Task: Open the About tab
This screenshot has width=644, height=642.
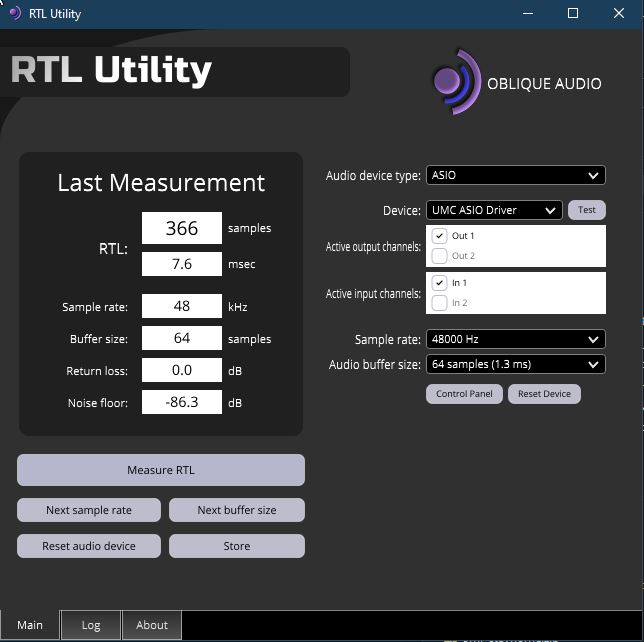Action: click(152, 625)
